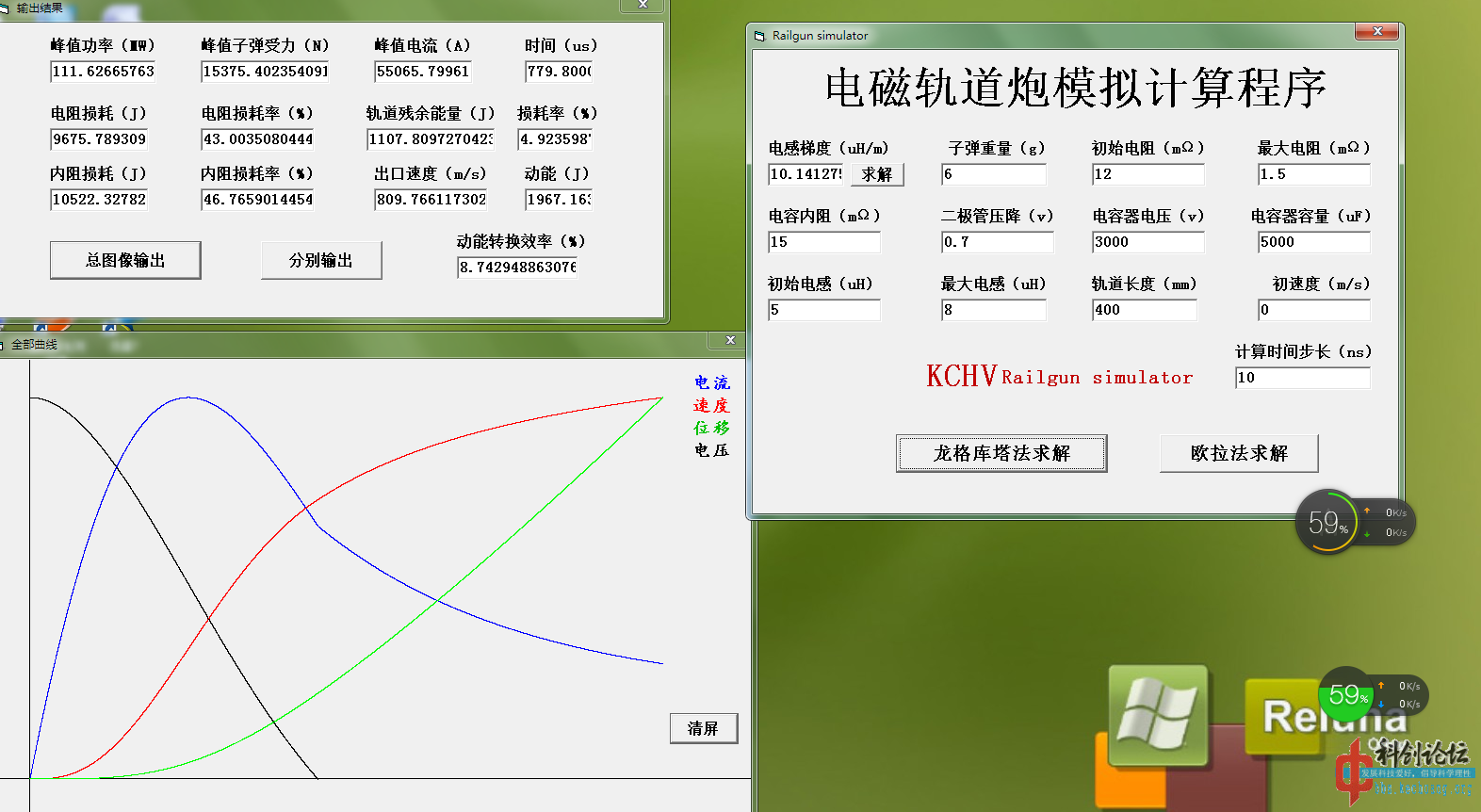
Task: Click the 全部曲线 window title icon
Action: click(3, 346)
